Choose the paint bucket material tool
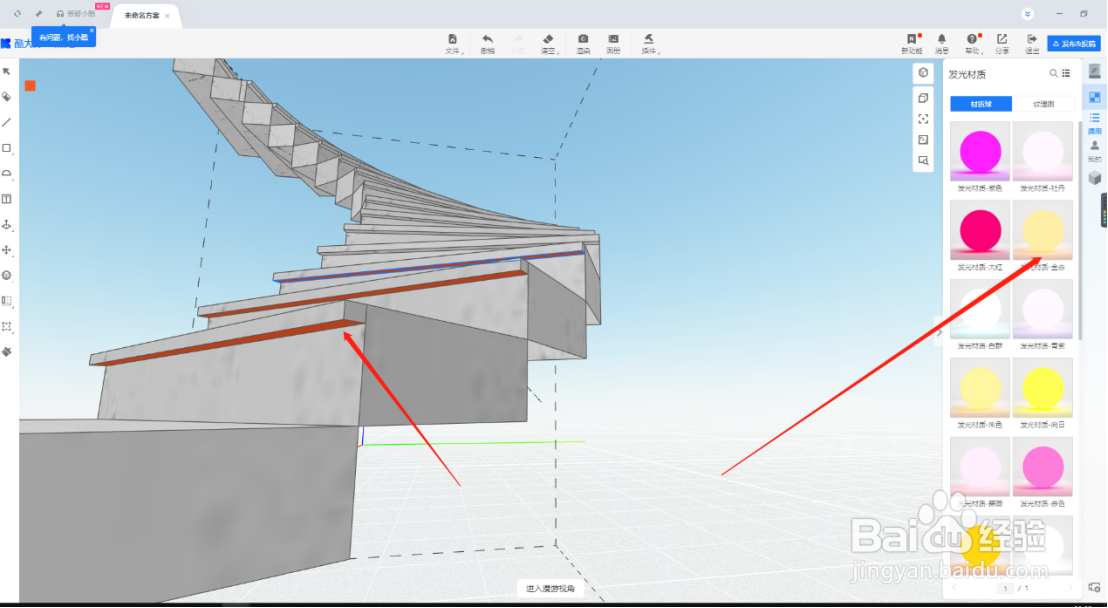 7,97
